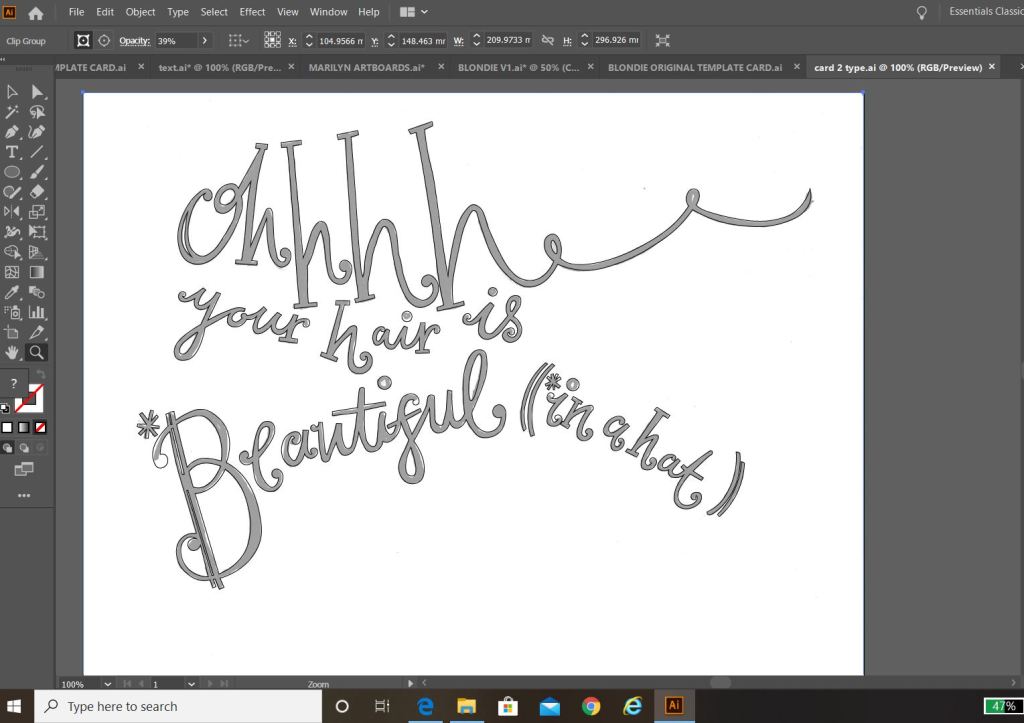Choose the Direct Selection tool

coord(37,92)
